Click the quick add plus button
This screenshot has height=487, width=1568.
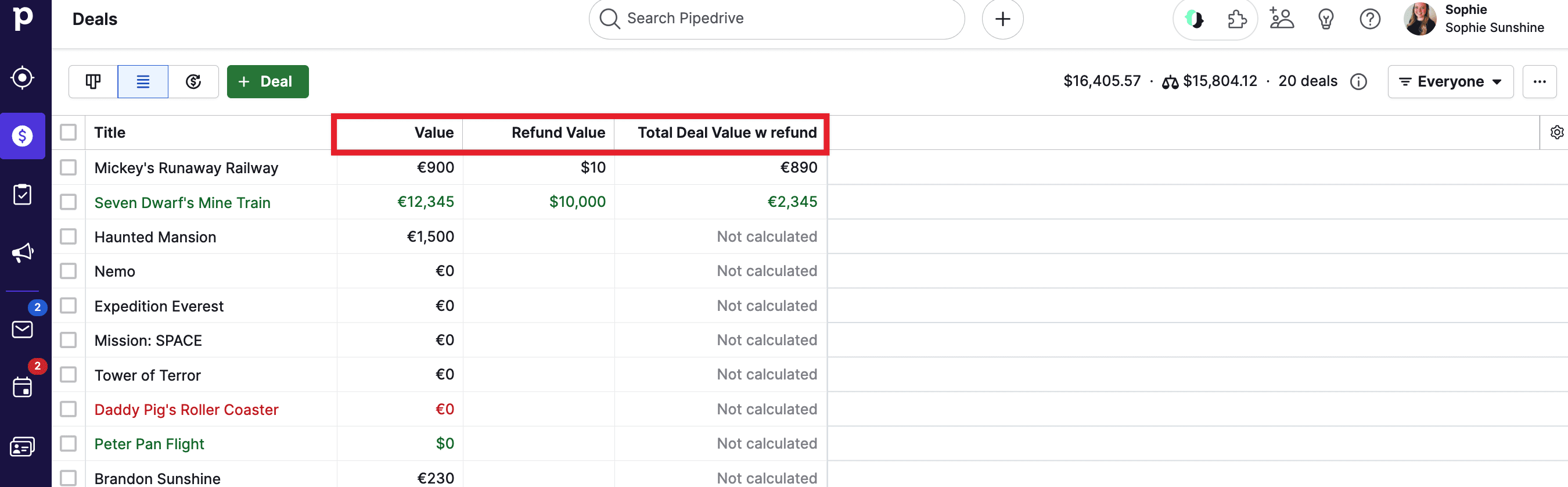1002,20
